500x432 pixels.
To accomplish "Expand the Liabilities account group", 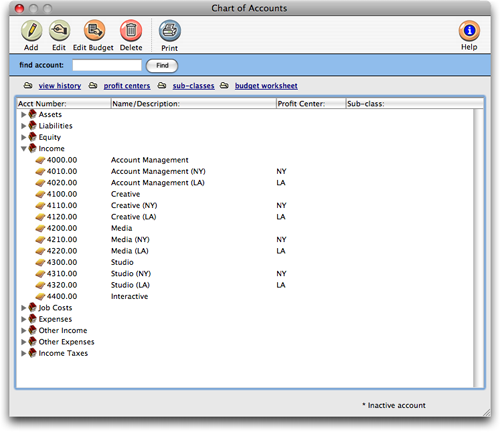I will point(23,126).
